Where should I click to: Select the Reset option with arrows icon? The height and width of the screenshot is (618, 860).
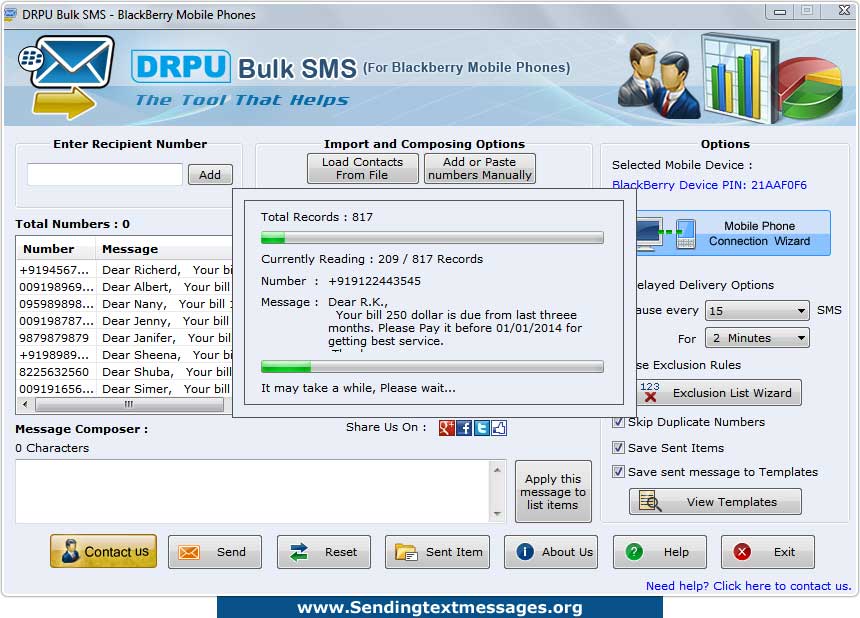(323, 551)
